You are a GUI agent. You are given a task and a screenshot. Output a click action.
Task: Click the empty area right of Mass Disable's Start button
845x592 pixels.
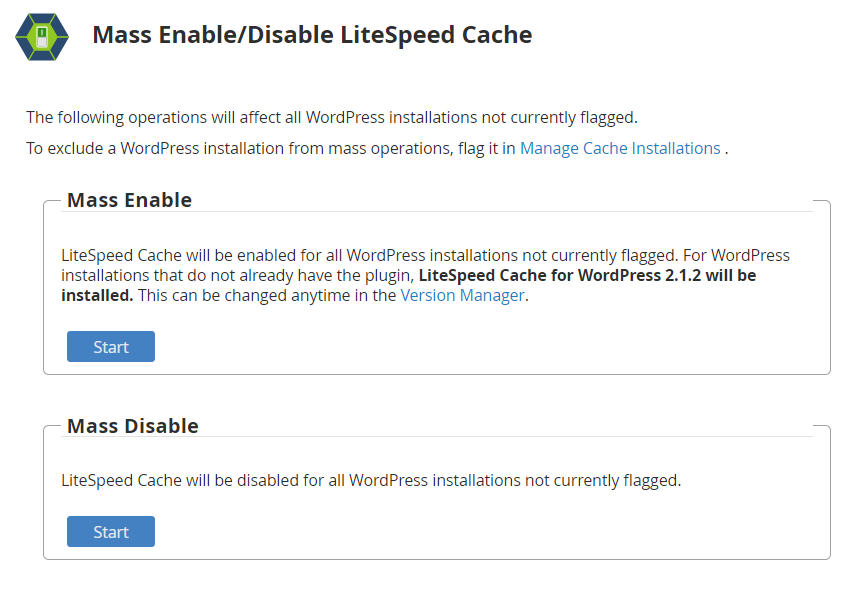[485, 532]
